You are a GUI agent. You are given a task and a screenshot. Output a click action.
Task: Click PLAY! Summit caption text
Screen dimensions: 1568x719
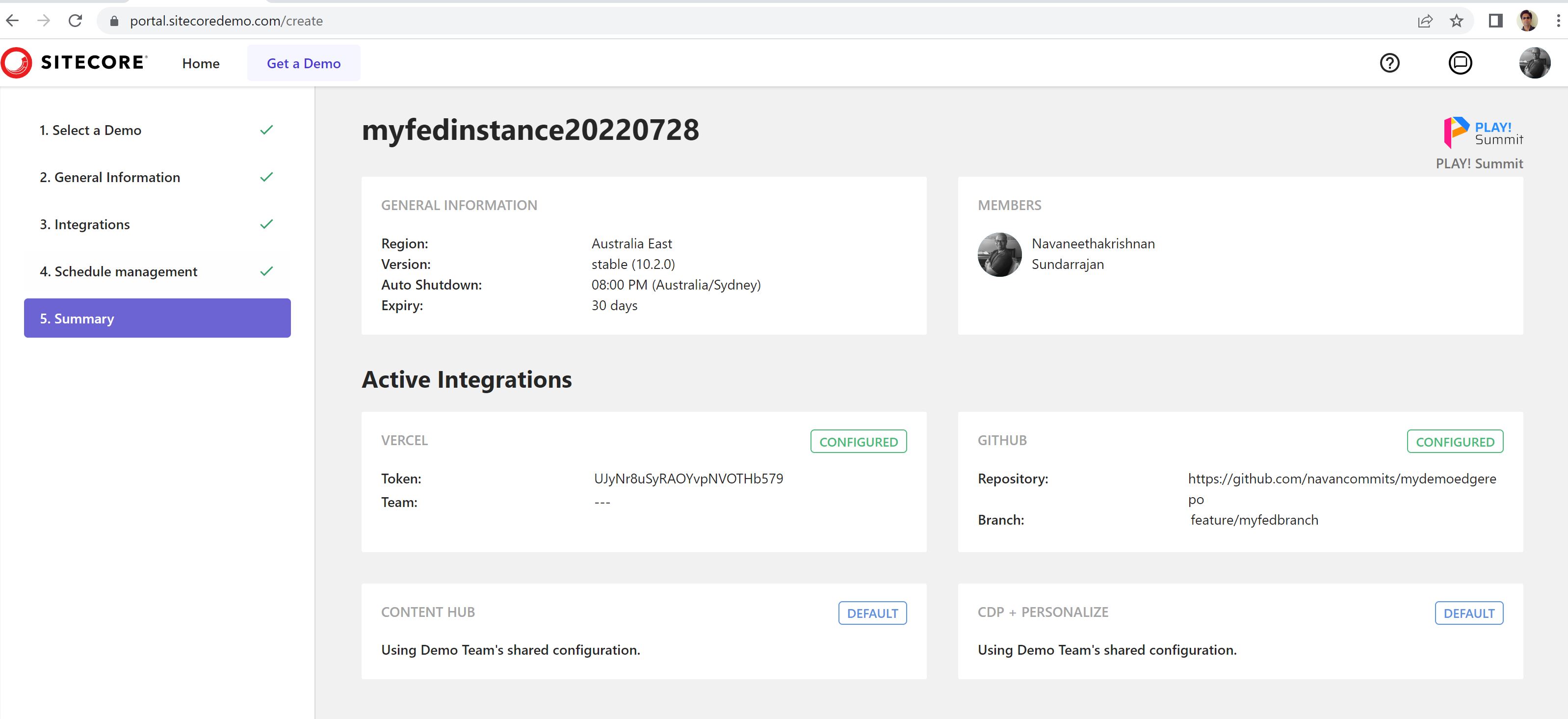point(1479,163)
